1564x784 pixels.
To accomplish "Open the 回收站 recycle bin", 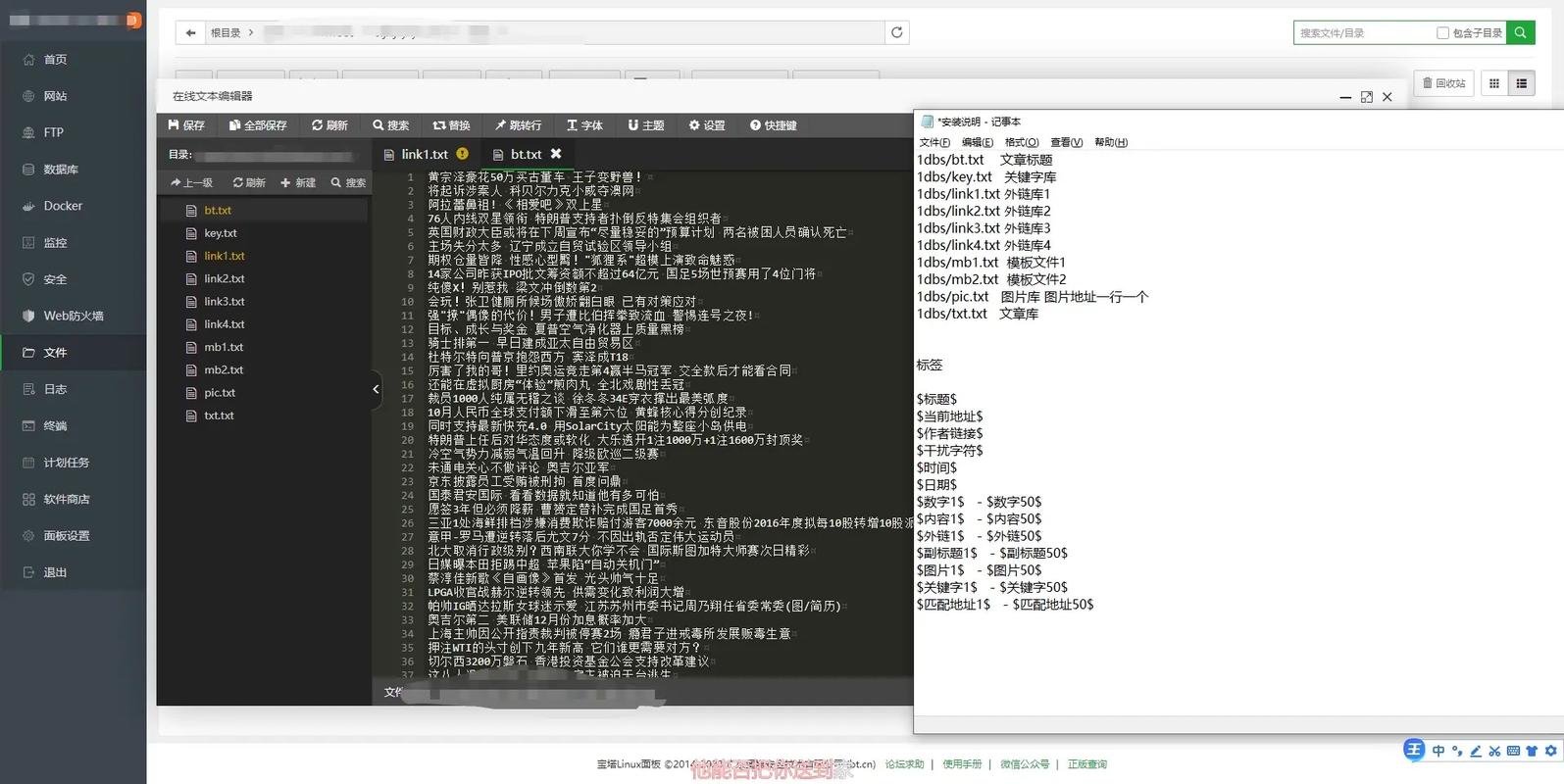I will point(1443,83).
